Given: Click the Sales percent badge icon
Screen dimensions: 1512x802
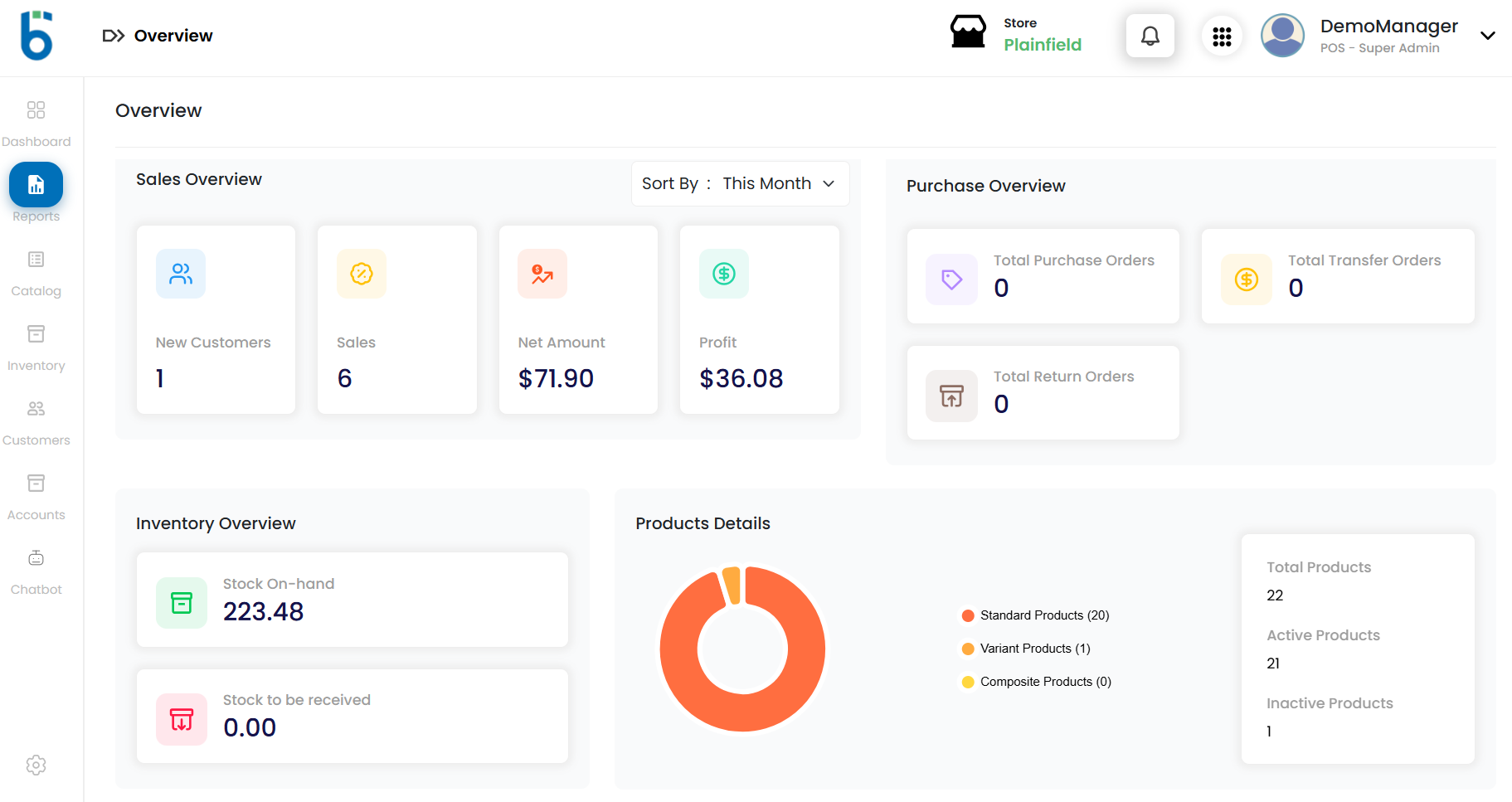Looking at the screenshot, I should 362,274.
